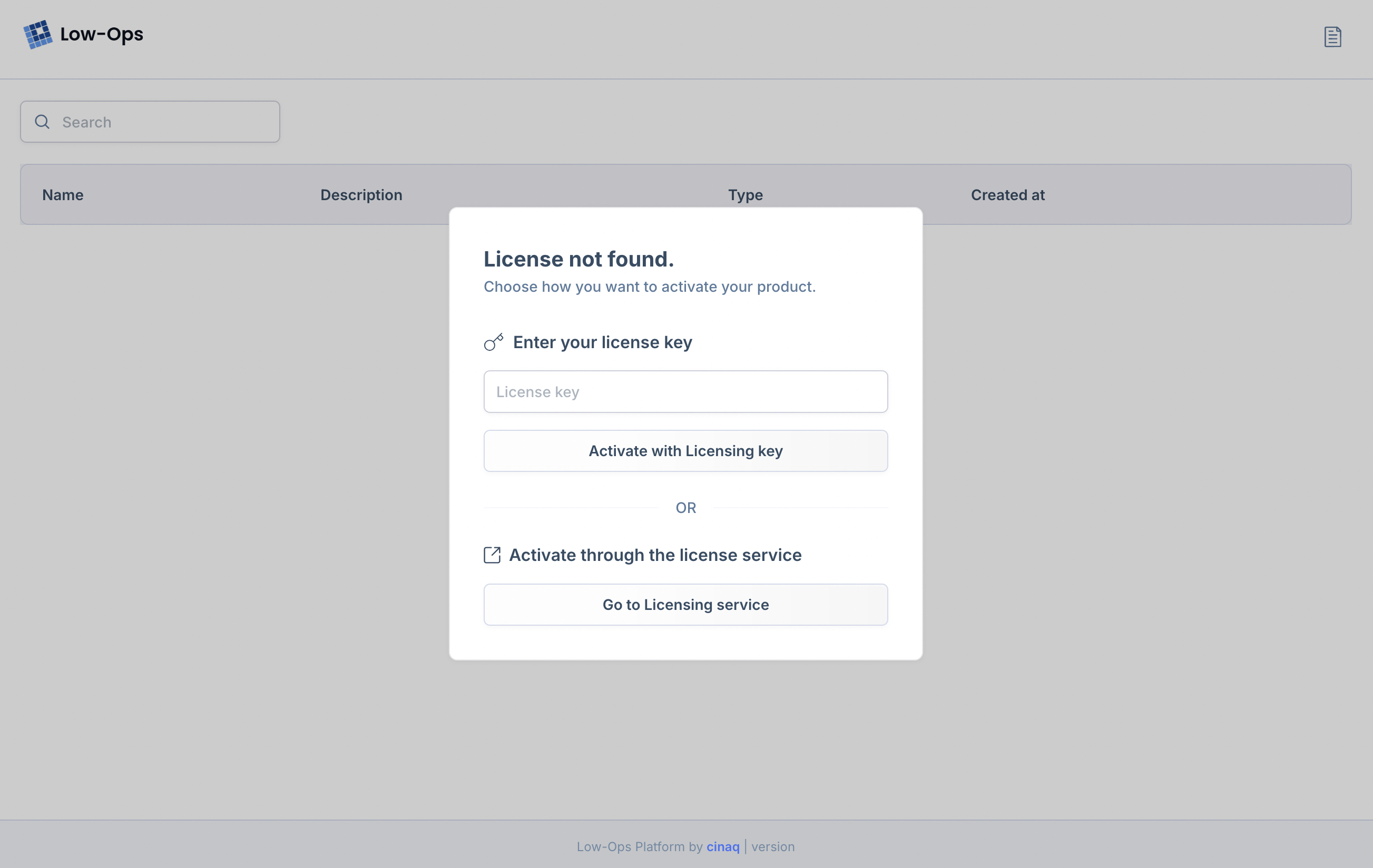Click the version text in footer

point(772,847)
